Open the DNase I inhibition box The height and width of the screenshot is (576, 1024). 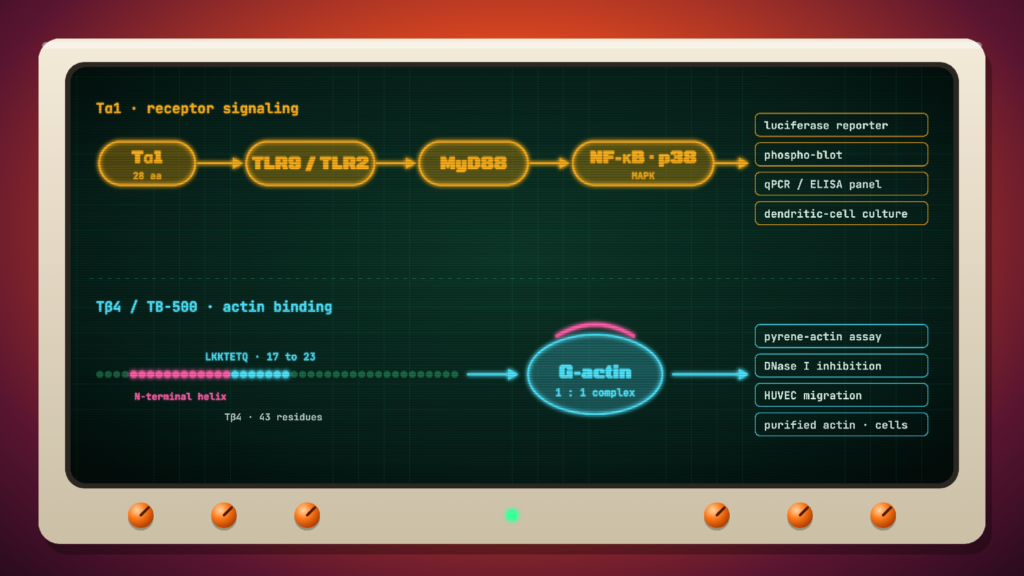841,366
